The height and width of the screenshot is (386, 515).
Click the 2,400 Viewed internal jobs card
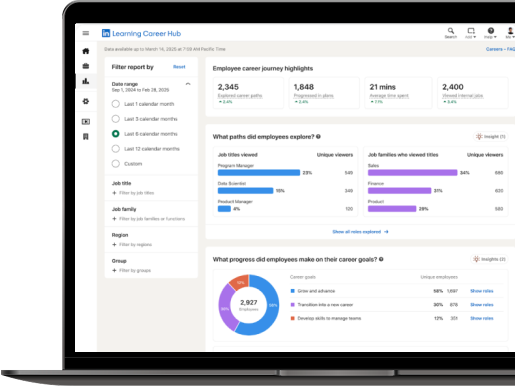click(x=473, y=93)
